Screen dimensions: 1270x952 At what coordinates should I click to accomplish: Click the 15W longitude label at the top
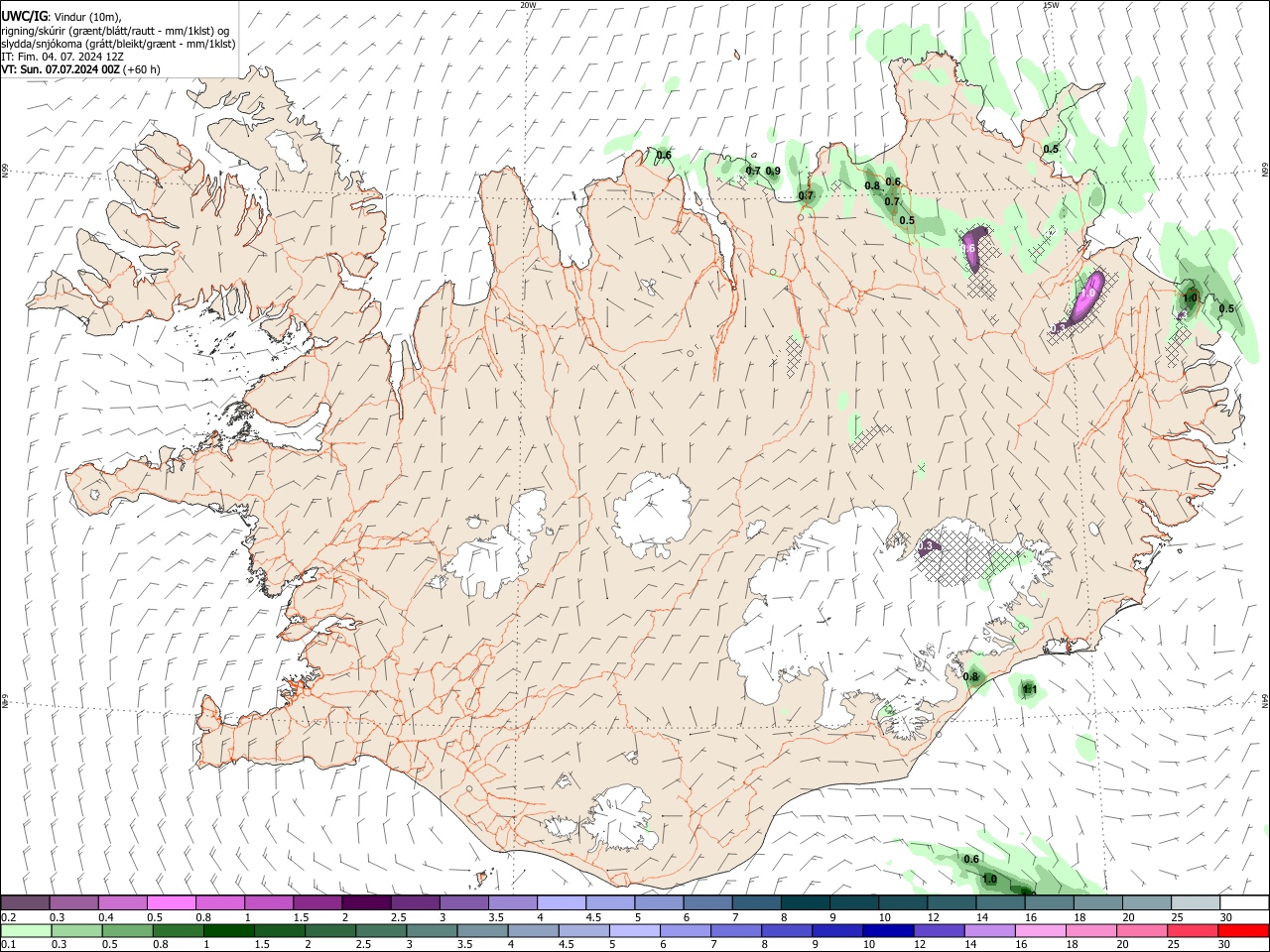pos(1051,5)
